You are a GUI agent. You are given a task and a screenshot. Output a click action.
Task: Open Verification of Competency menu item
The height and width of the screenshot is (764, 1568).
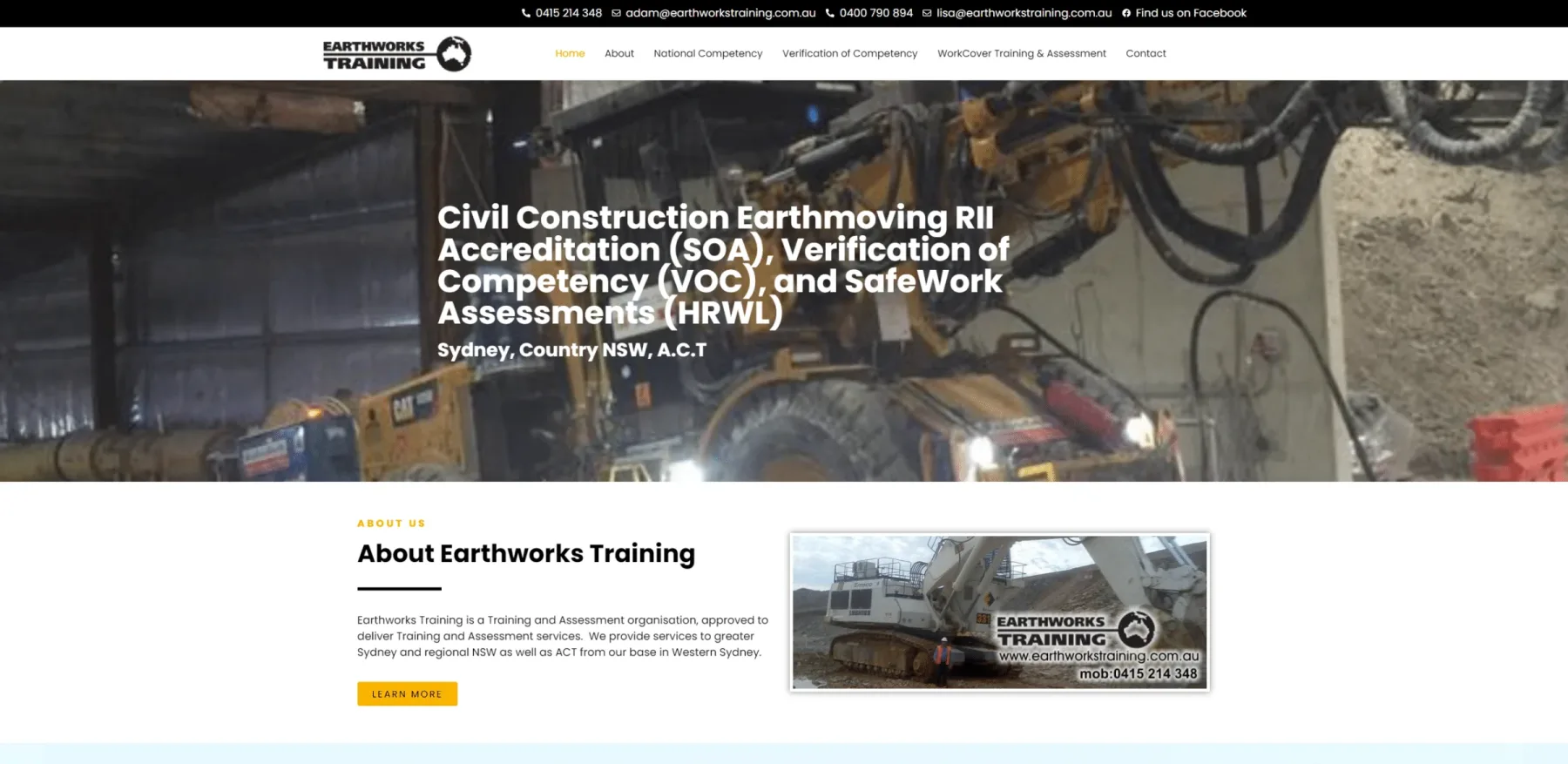coord(850,53)
